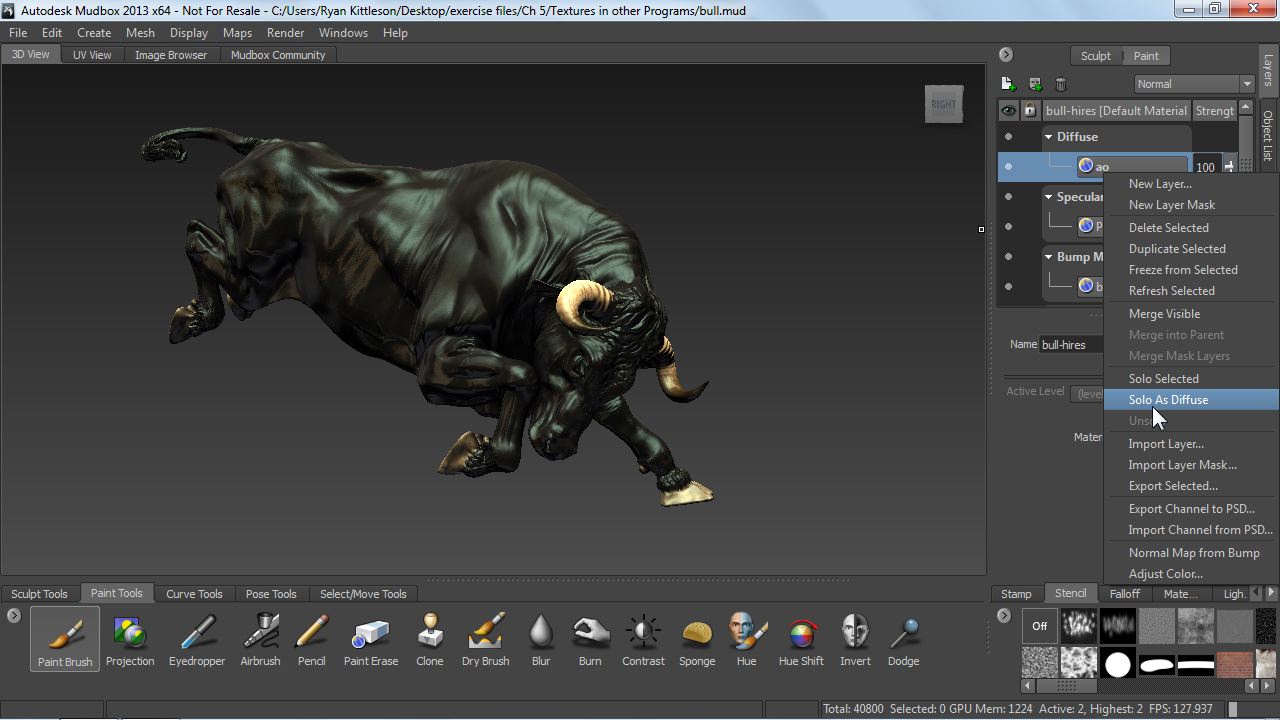
Task: Select the Blur tool
Action: coord(541,640)
